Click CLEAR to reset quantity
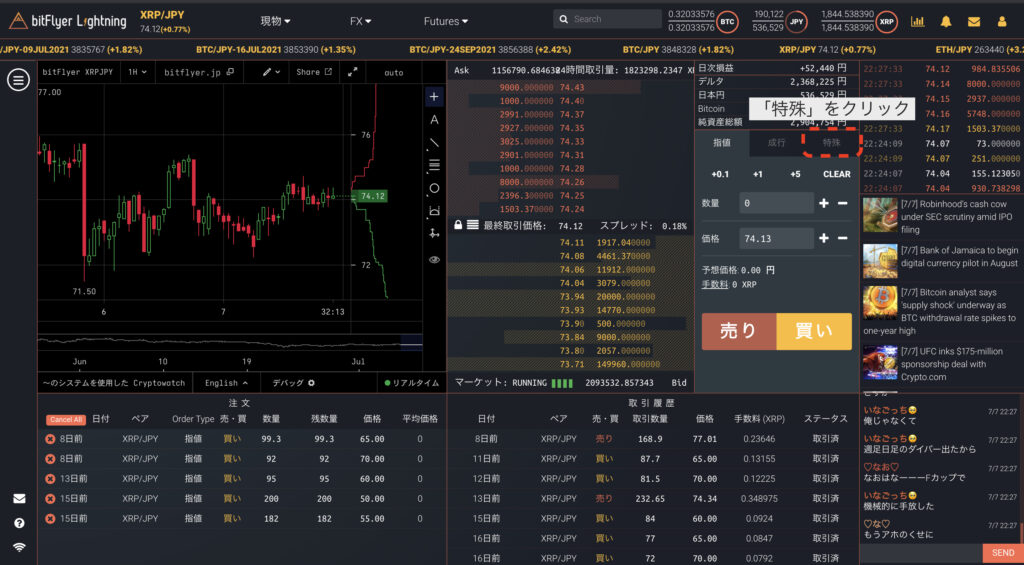Image resolution: width=1024 pixels, height=565 pixels. (x=837, y=174)
